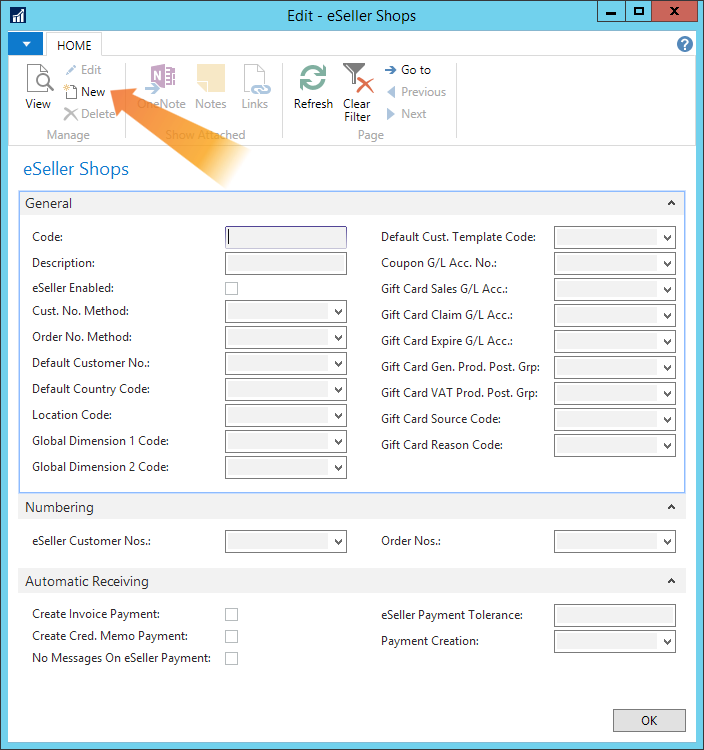Maximize the eSeller Shops window
Viewport: 704px width, 750px height.
(638, 11)
